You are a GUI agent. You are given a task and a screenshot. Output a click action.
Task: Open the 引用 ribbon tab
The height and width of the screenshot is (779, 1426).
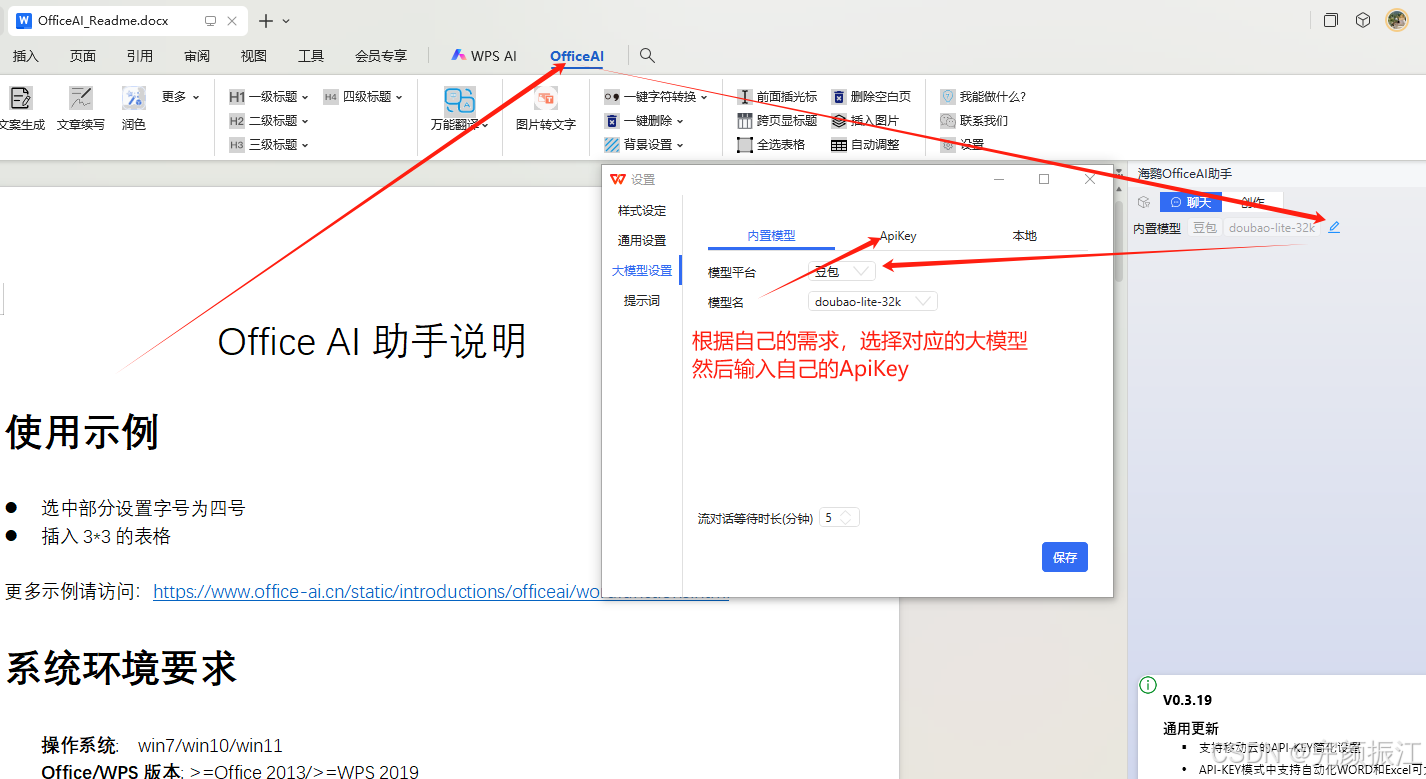tap(140, 56)
